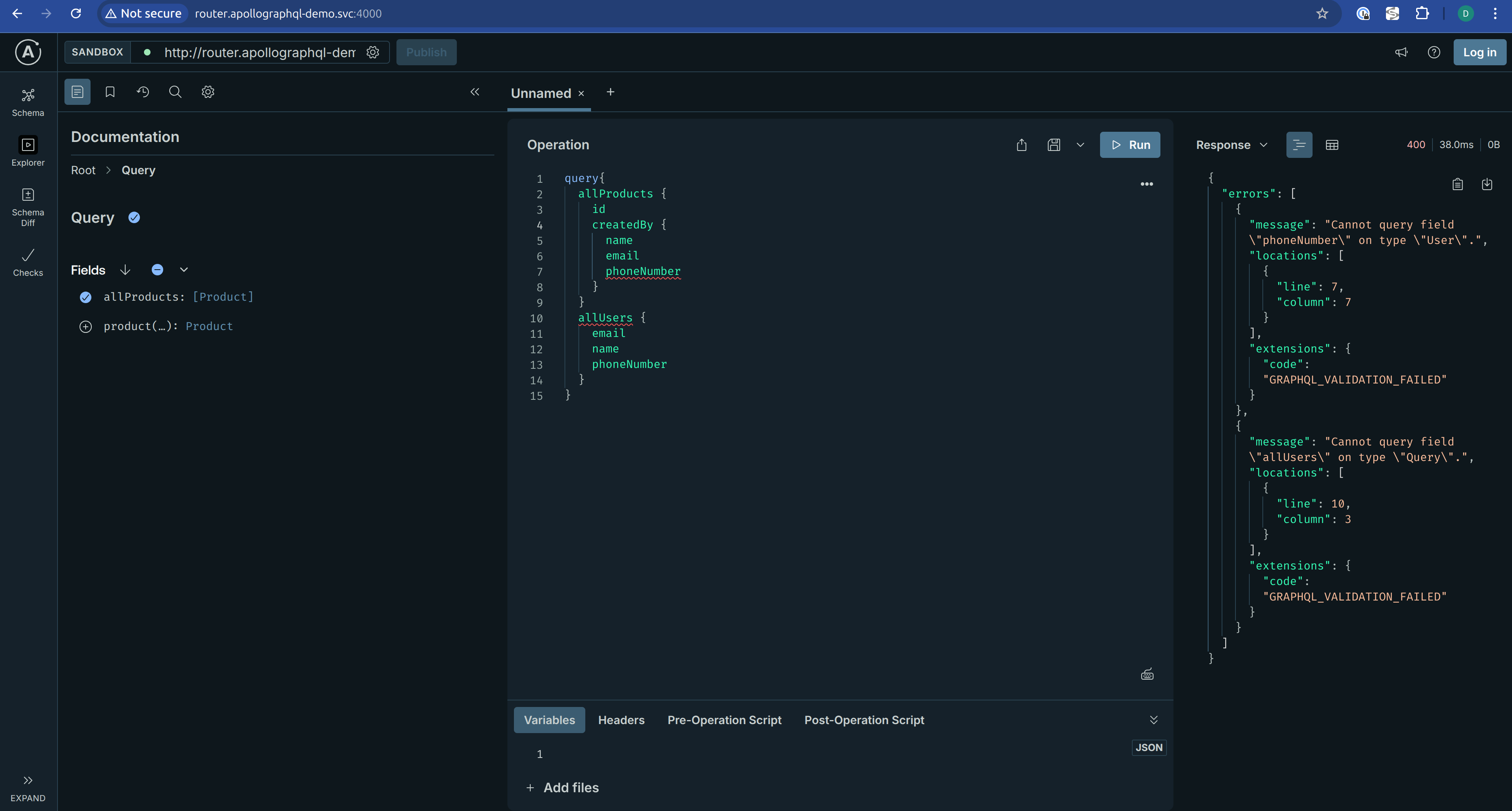Click share operation icon

pyautogui.click(x=1021, y=145)
